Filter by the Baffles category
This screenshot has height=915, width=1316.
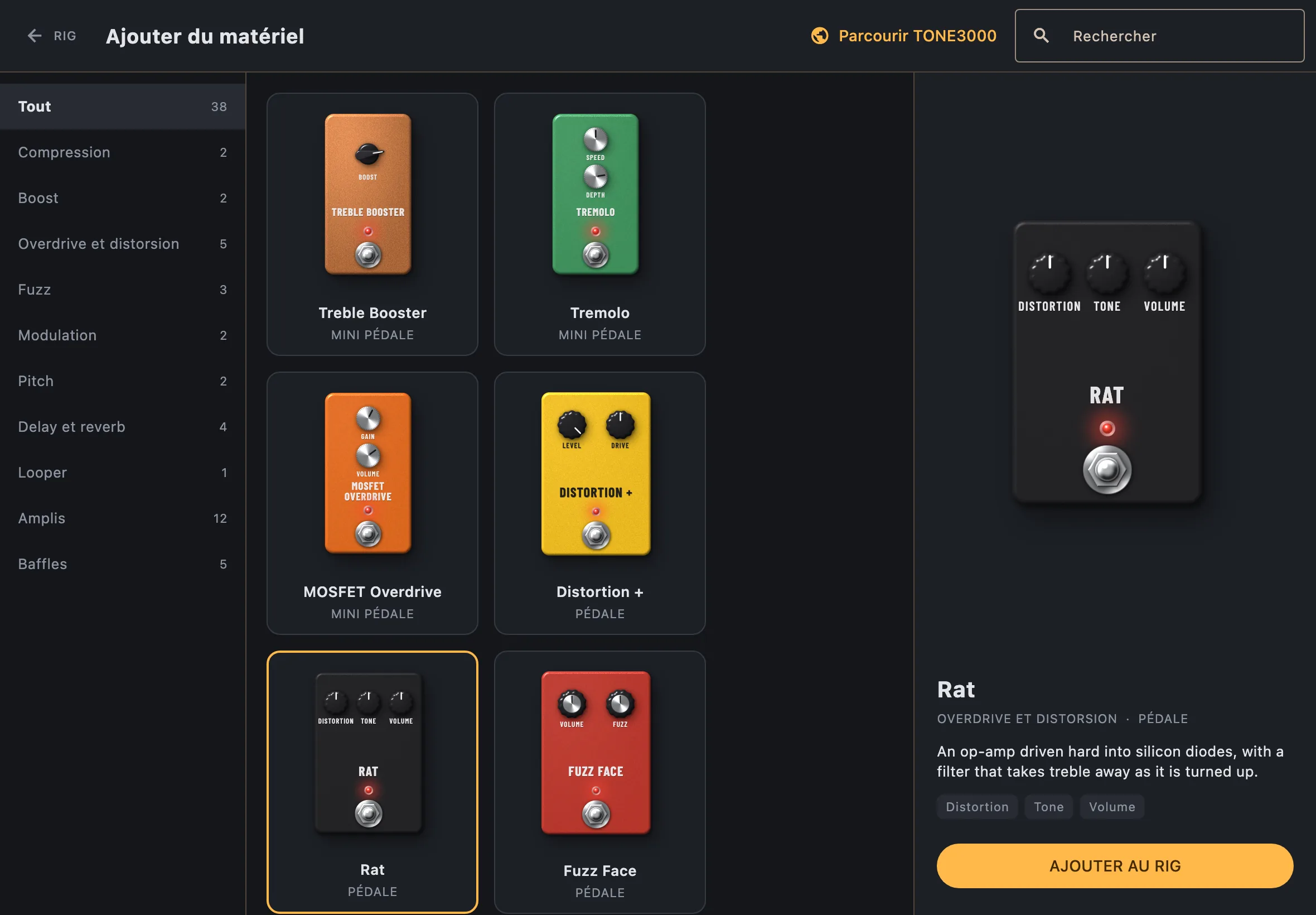pos(123,564)
